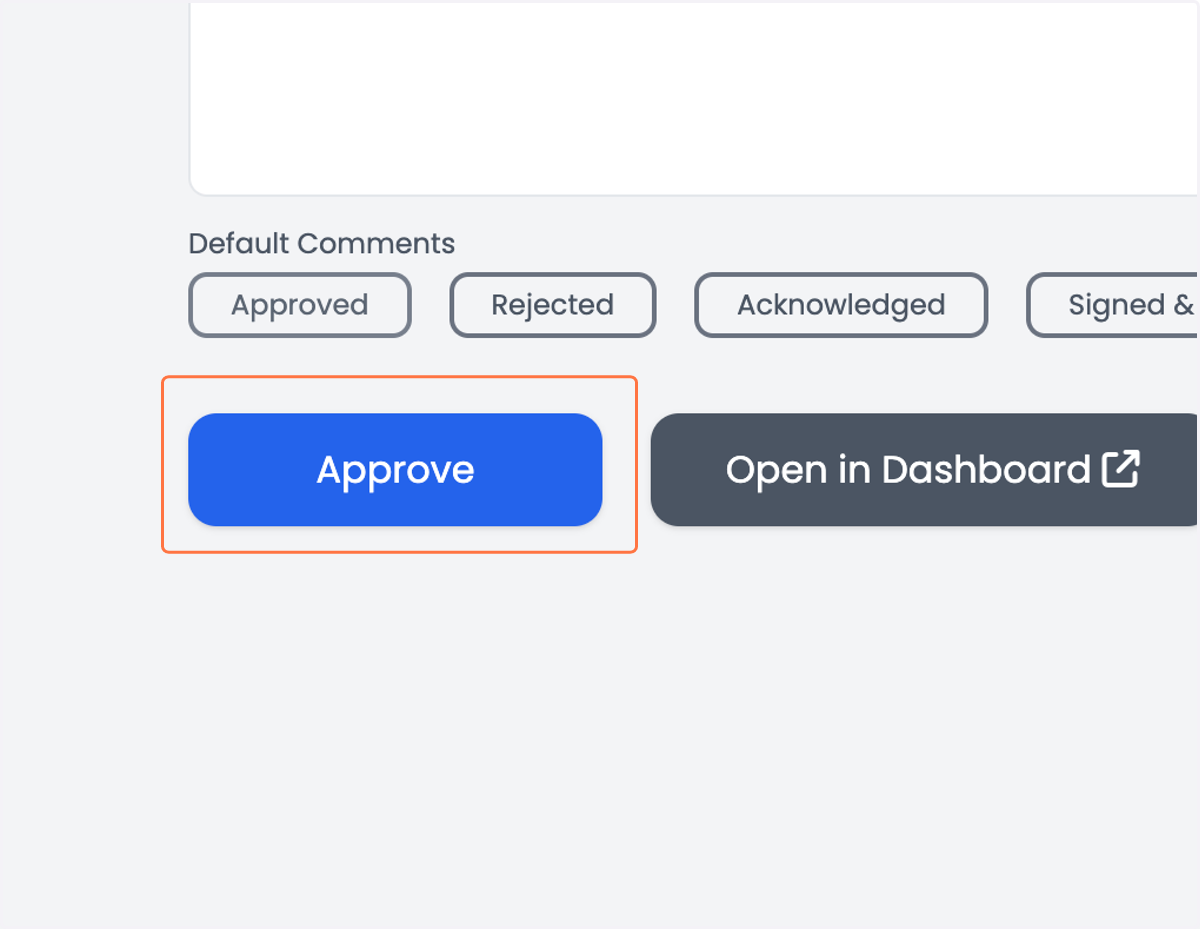Select the Signed & default comment chip

pyautogui.click(x=1113, y=305)
